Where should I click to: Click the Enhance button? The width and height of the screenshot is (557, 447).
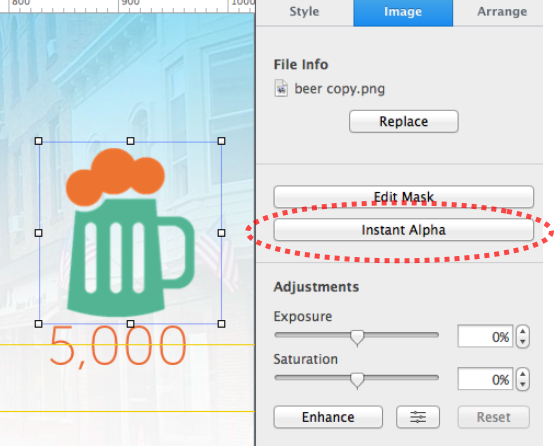tap(328, 417)
